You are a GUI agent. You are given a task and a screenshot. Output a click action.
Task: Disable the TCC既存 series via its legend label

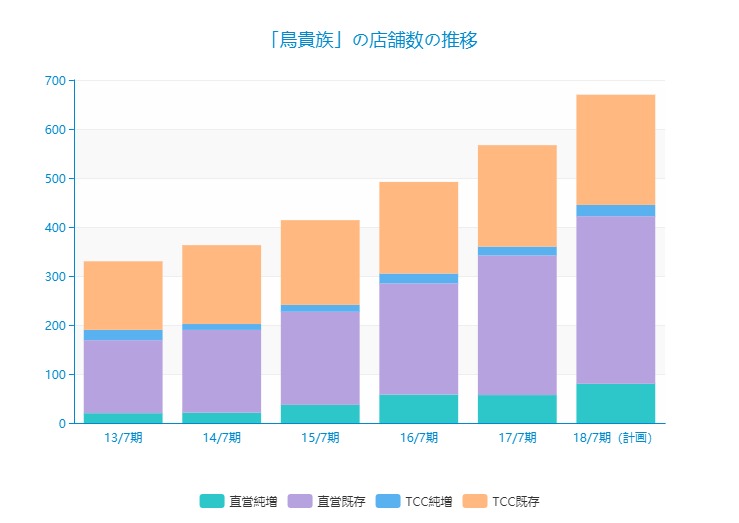[x=516, y=501]
